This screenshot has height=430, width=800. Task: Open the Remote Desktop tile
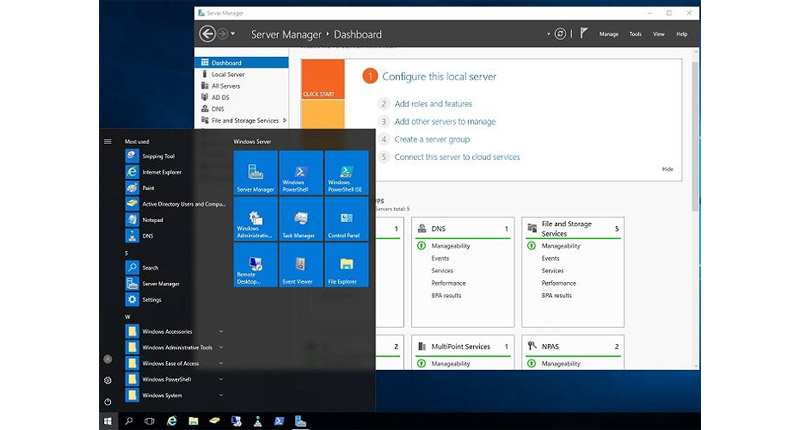255,266
